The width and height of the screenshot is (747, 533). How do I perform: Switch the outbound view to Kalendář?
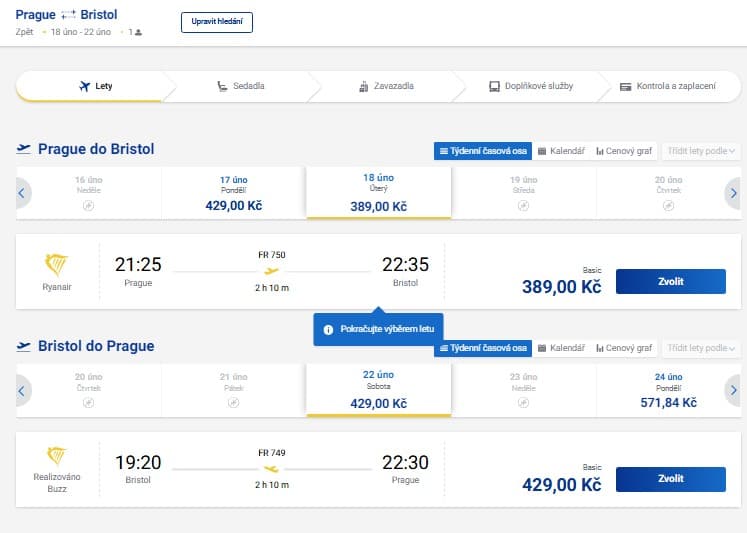[561, 151]
